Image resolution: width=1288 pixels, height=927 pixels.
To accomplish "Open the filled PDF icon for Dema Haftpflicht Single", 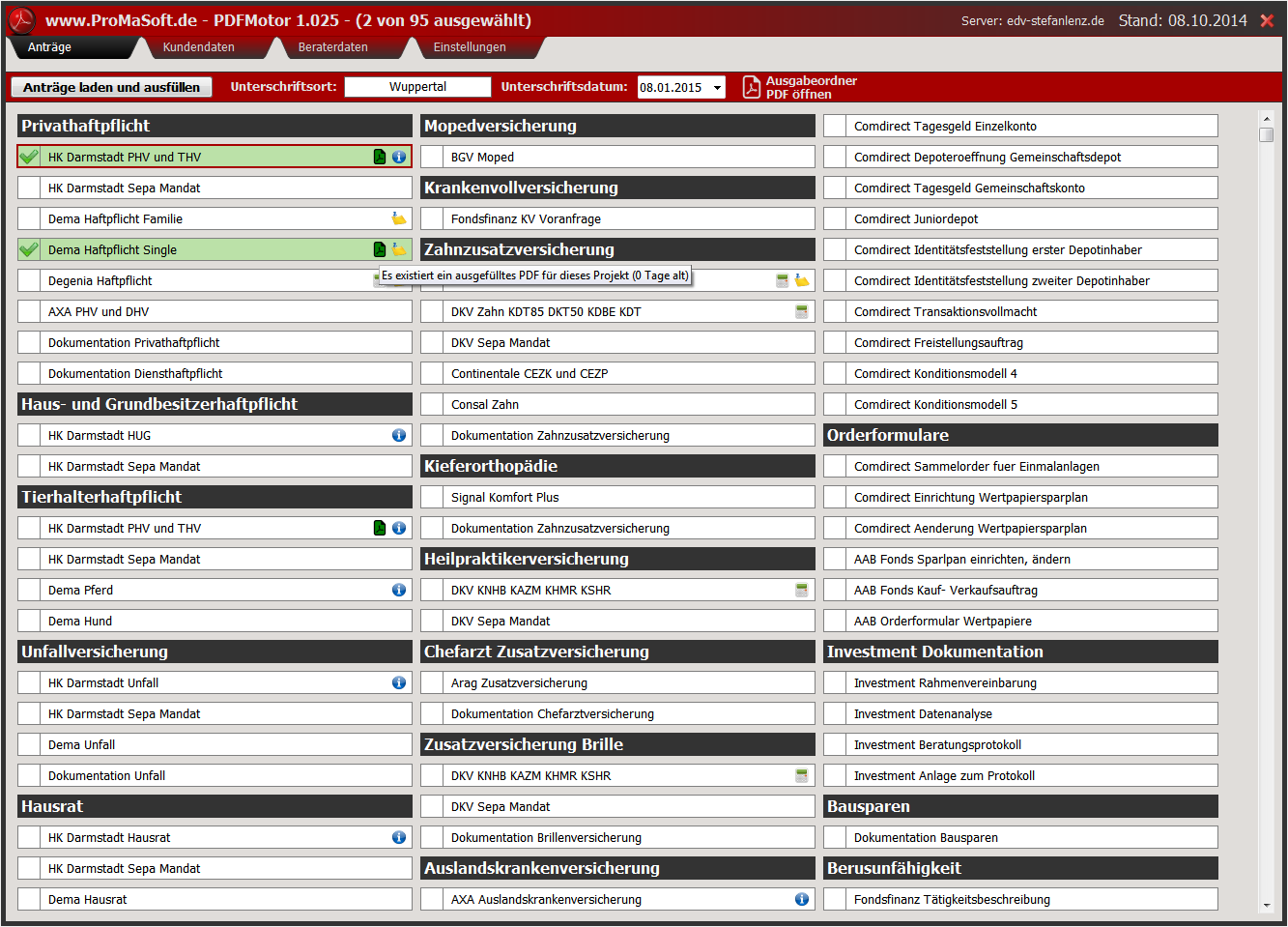I will (x=380, y=249).
